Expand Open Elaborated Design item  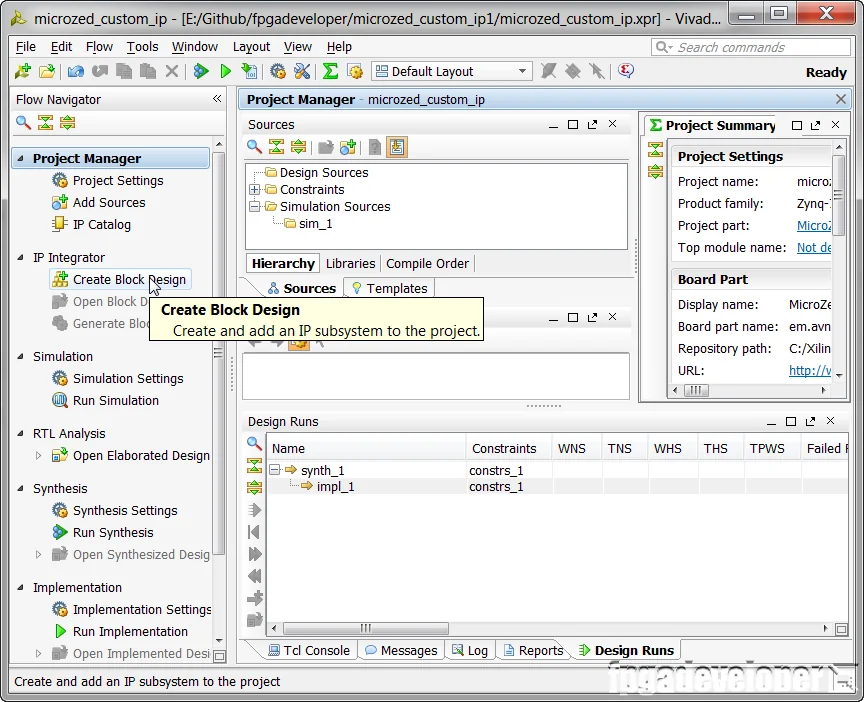tap(38, 456)
